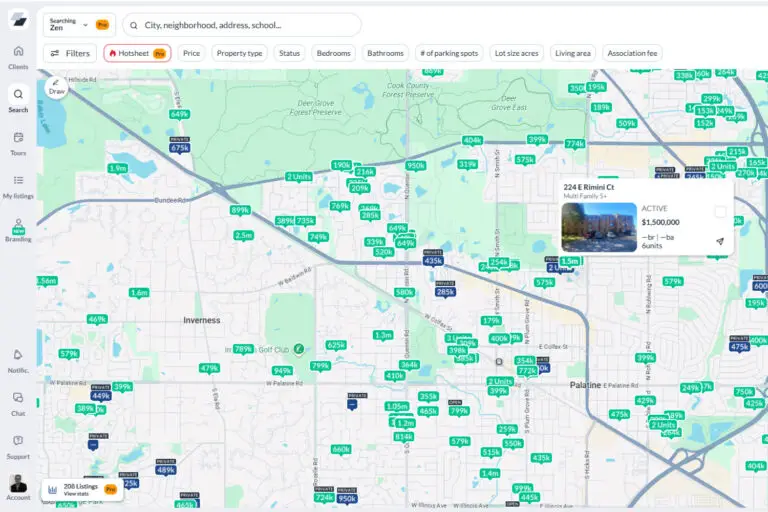Open the Price filter dropdown
The width and height of the screenshot is (768, 512).
point(191,53)
